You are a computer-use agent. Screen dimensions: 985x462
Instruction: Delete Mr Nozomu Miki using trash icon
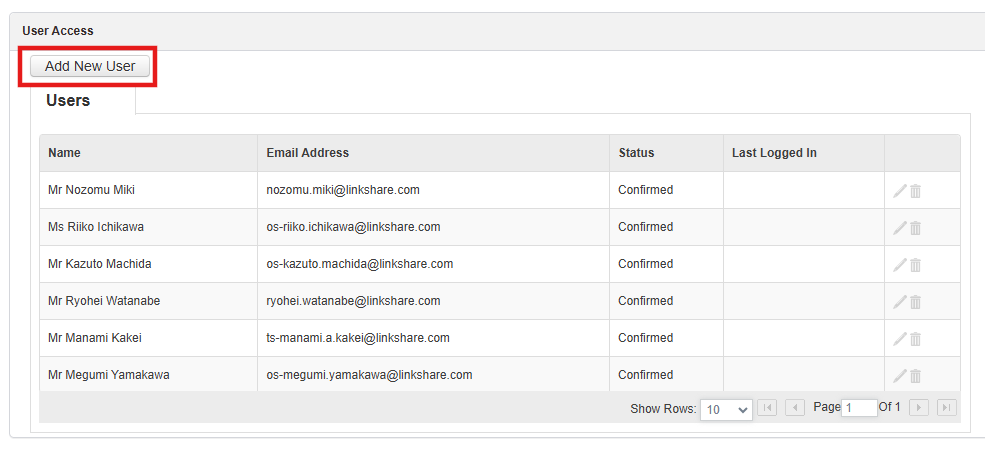tap(915, 190)
